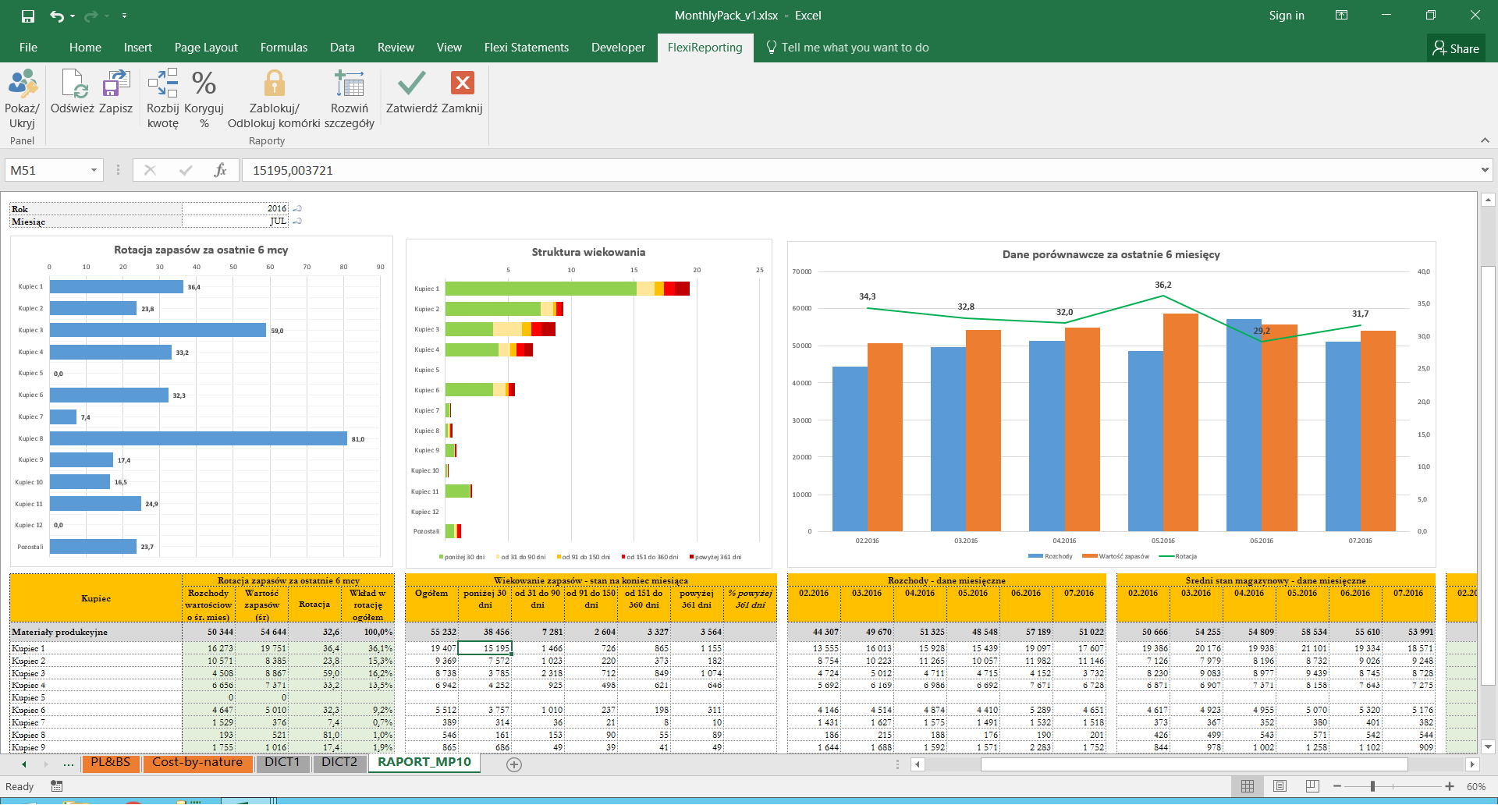1498x812 pixels.
Task: Select Normal view button in status bar
Action: [1248, 786]
